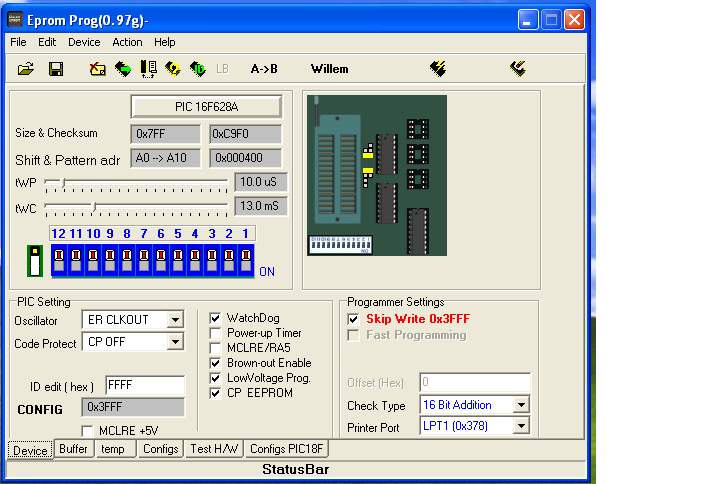The width and height of the screenshot is (720, 484).
Task: Switch to the Device tab
Action: tap(30, 450)
